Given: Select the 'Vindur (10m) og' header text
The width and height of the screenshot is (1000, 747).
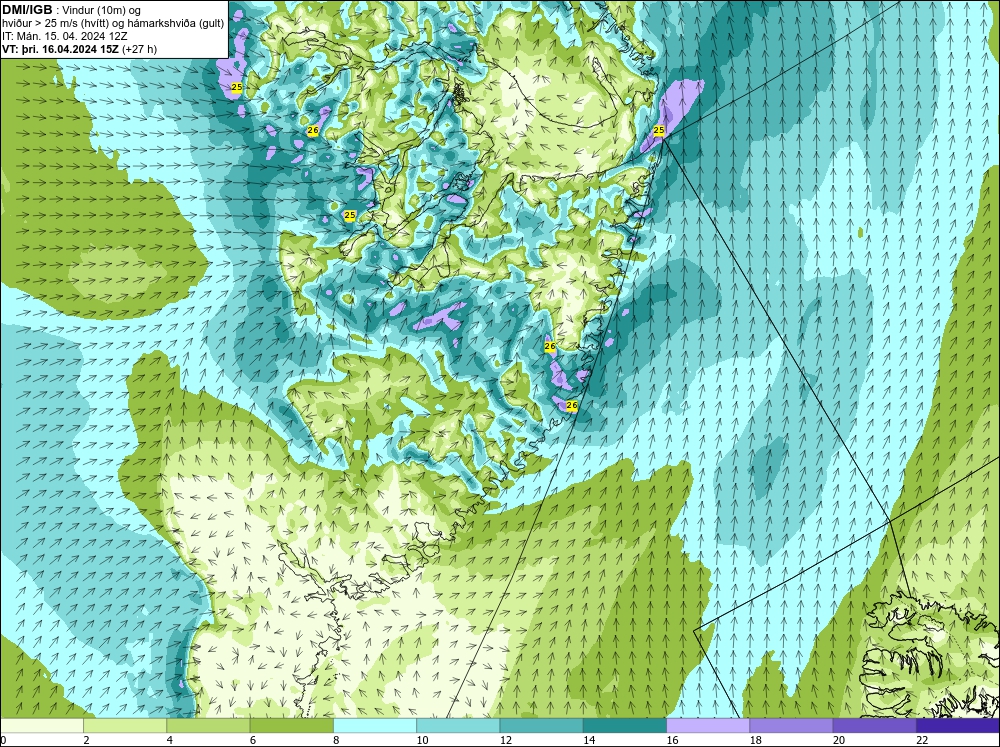Looking at the screenshot, I should (103, 10).
